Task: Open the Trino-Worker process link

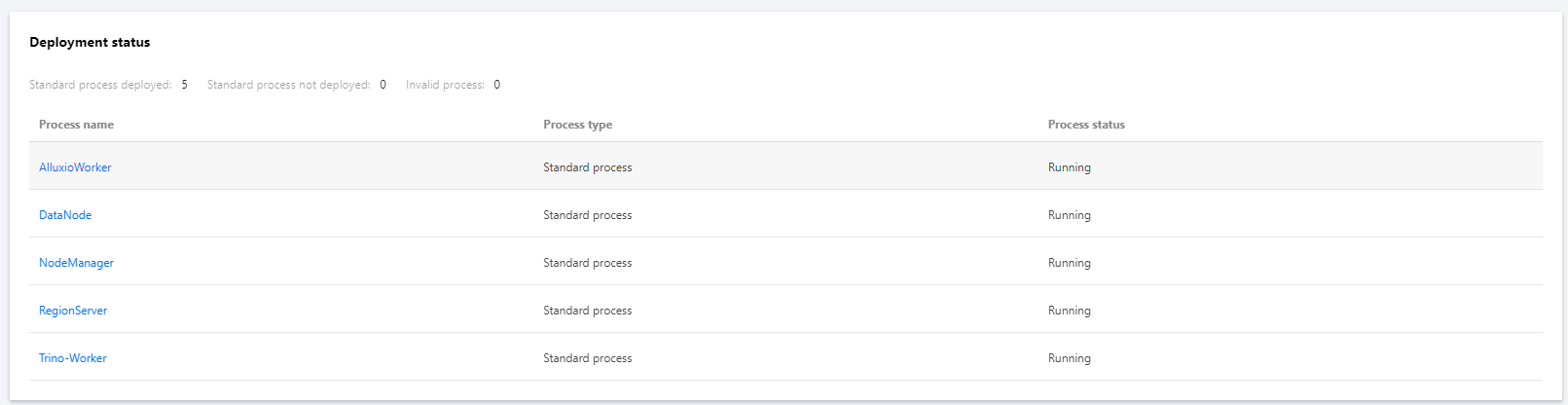Action: pos(73,358)
